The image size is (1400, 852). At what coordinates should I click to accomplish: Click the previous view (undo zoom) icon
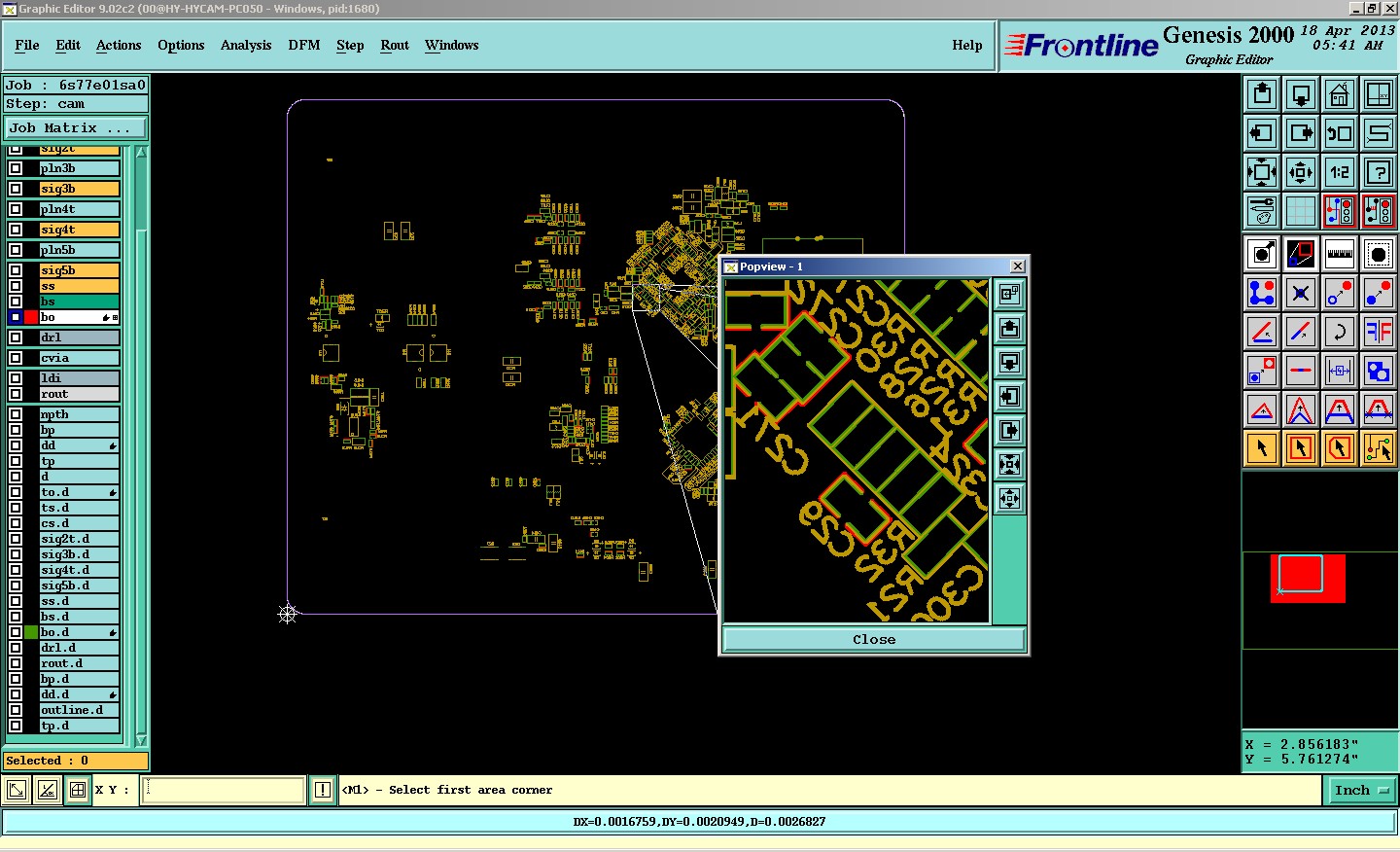[1340, 133]
